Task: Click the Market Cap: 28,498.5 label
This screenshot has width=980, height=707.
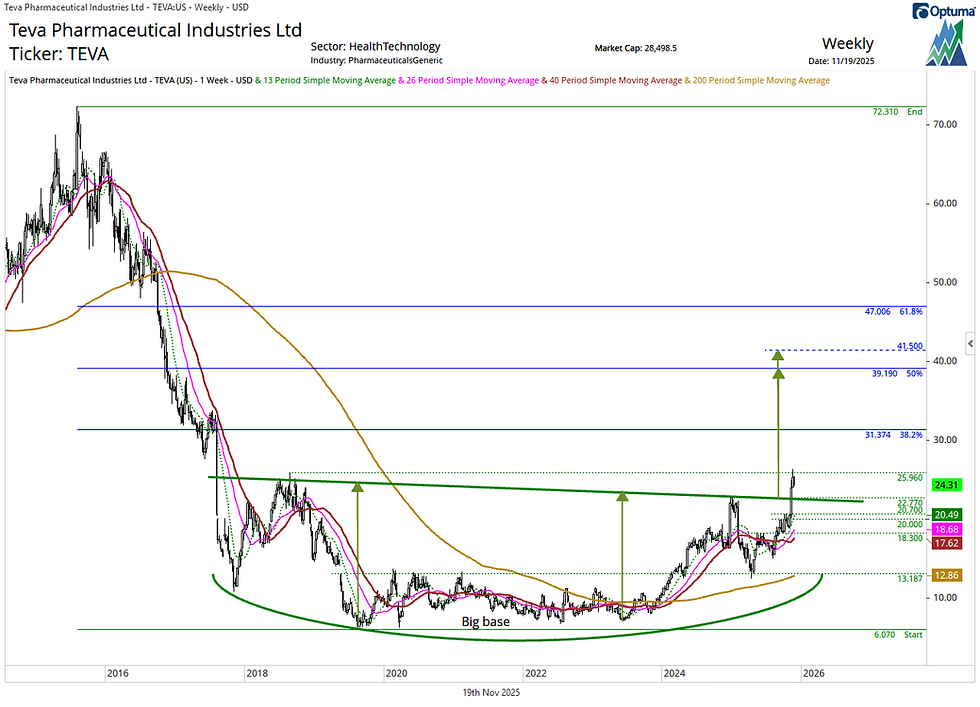Action: [x=636, y=48]
